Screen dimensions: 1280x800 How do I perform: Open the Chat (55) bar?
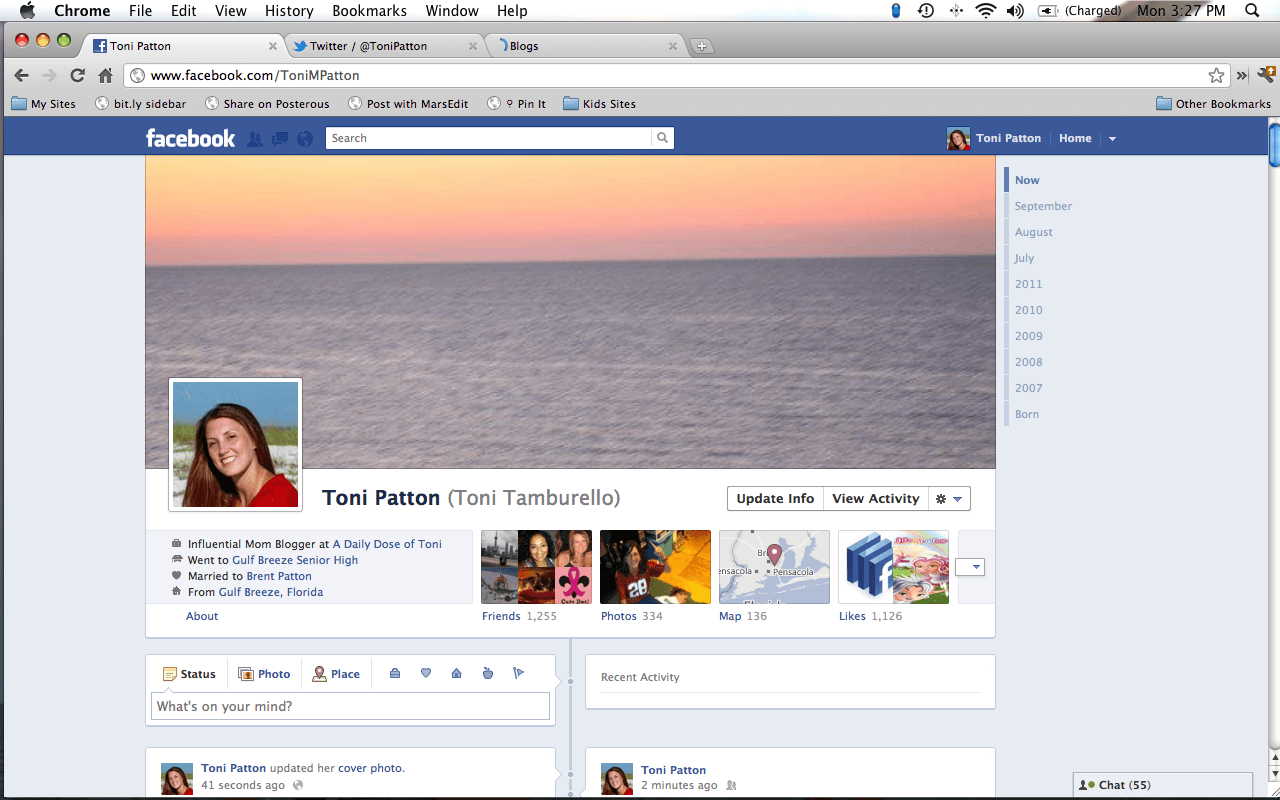click(x=1162, y=785)
